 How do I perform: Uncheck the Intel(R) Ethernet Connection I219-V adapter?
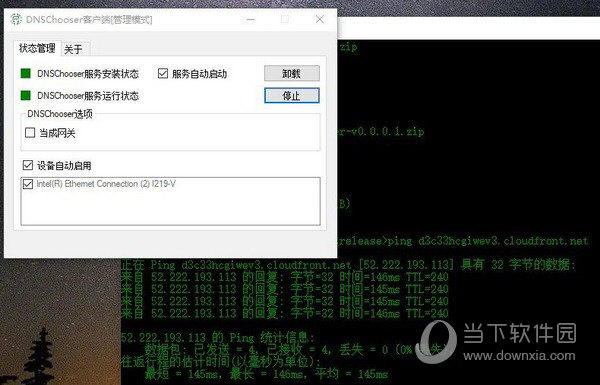(x=28, y=184)
